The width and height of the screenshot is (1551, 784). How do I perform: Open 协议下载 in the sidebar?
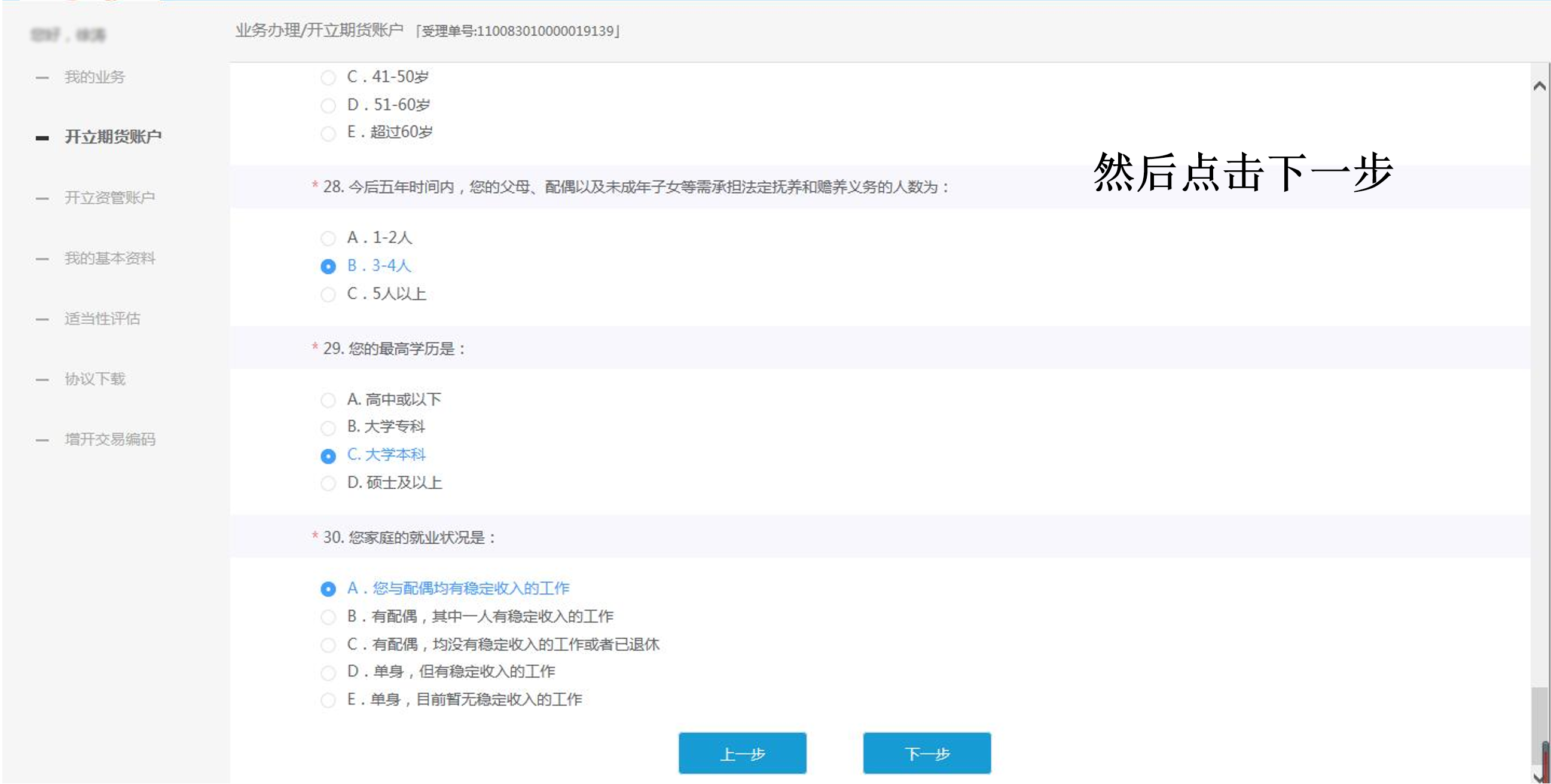tap(94, 379)
